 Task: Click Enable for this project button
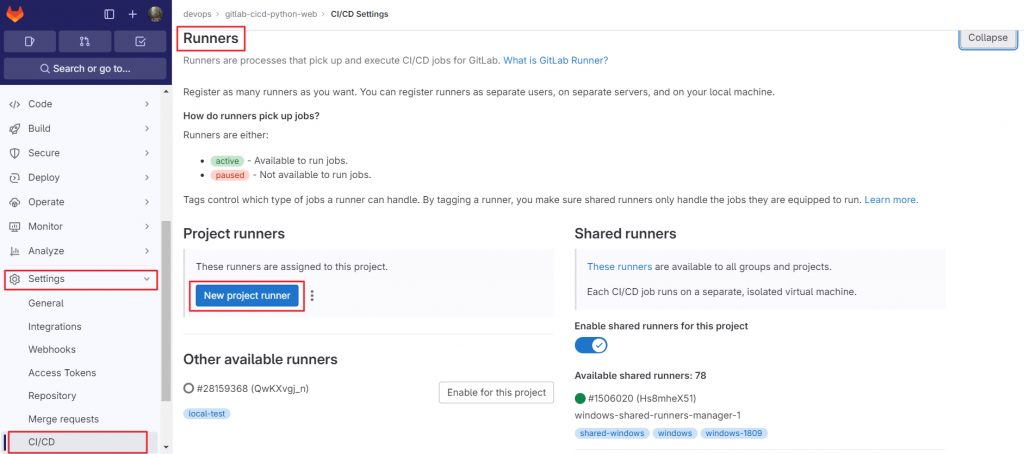[496, 392]
